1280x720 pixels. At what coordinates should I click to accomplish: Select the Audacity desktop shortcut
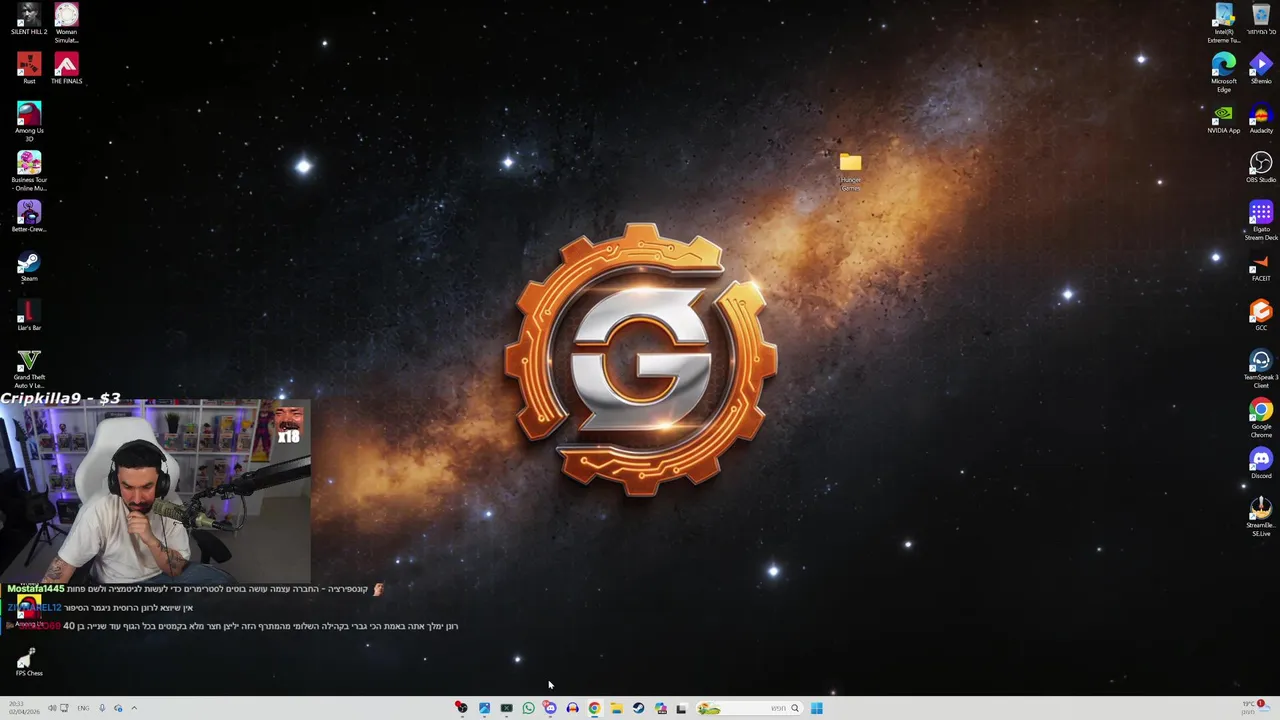point(1261,118)
